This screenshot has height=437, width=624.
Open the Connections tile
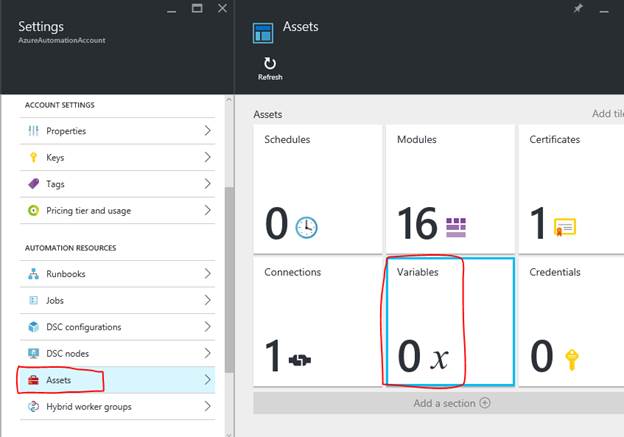click(x=318, y=322)
